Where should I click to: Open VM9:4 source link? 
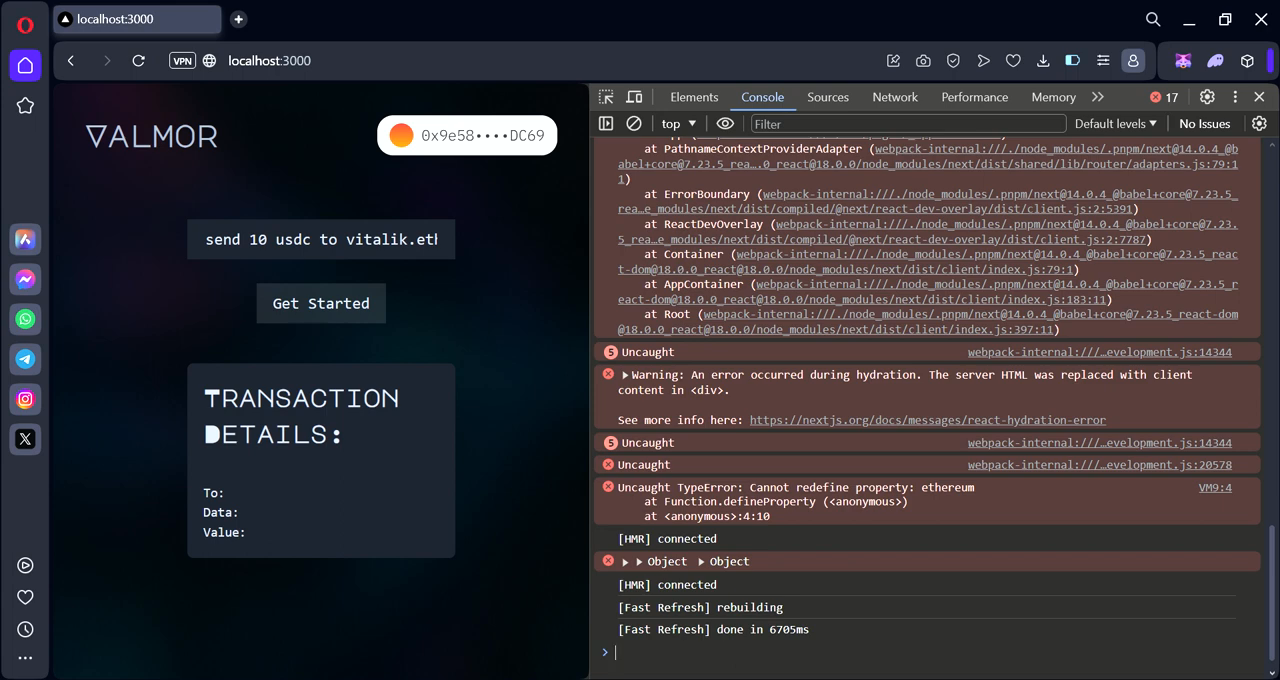pos(1215,488)
